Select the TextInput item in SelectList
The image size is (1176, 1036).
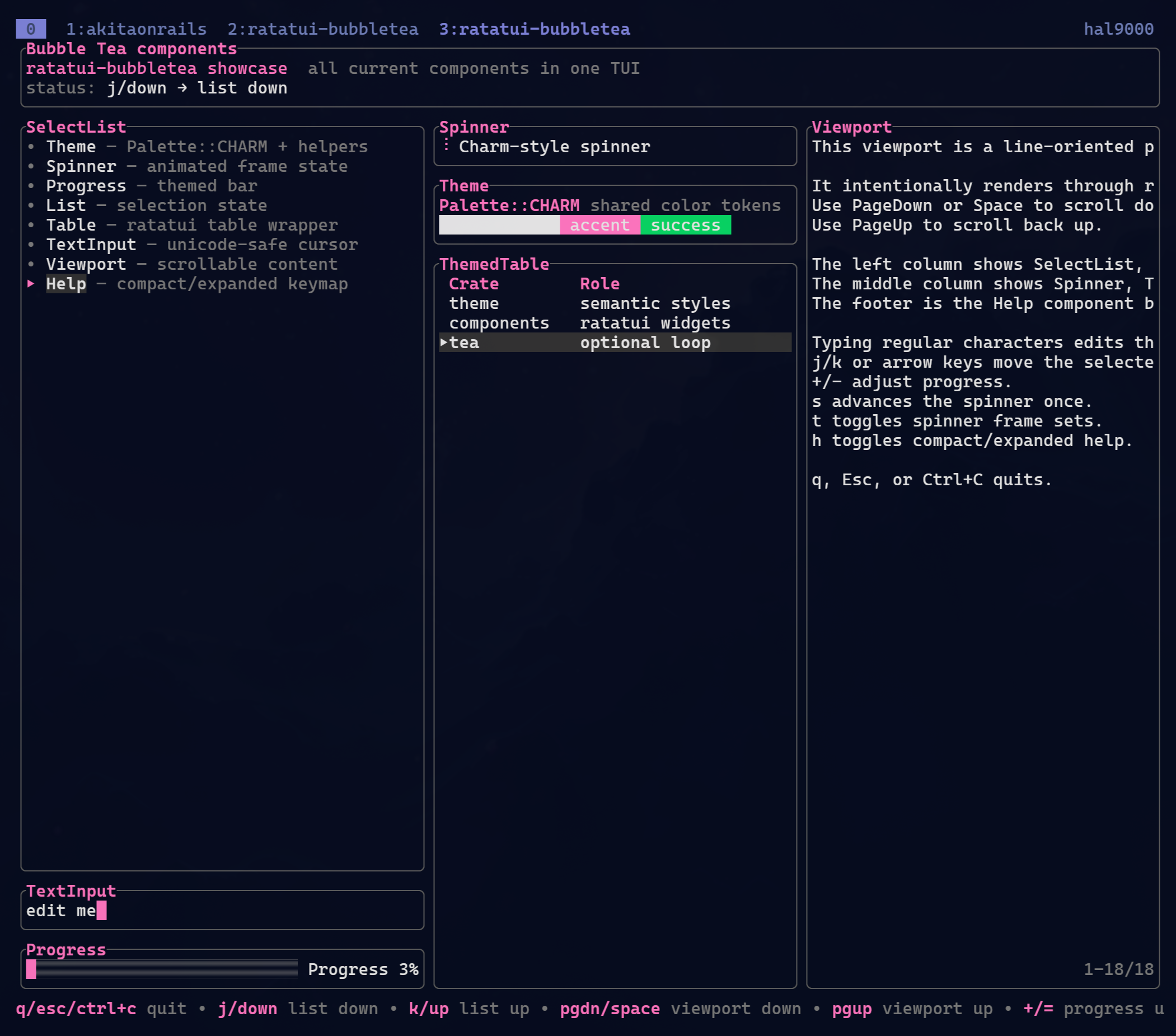point(192,245)
